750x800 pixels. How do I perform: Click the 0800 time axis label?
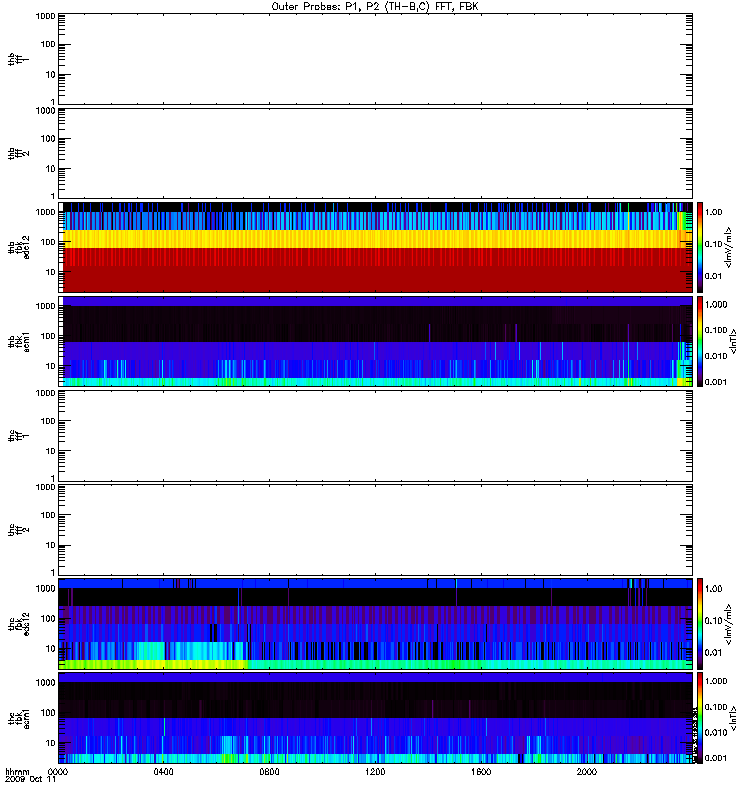pyautogui.click(x=269, y=772)
